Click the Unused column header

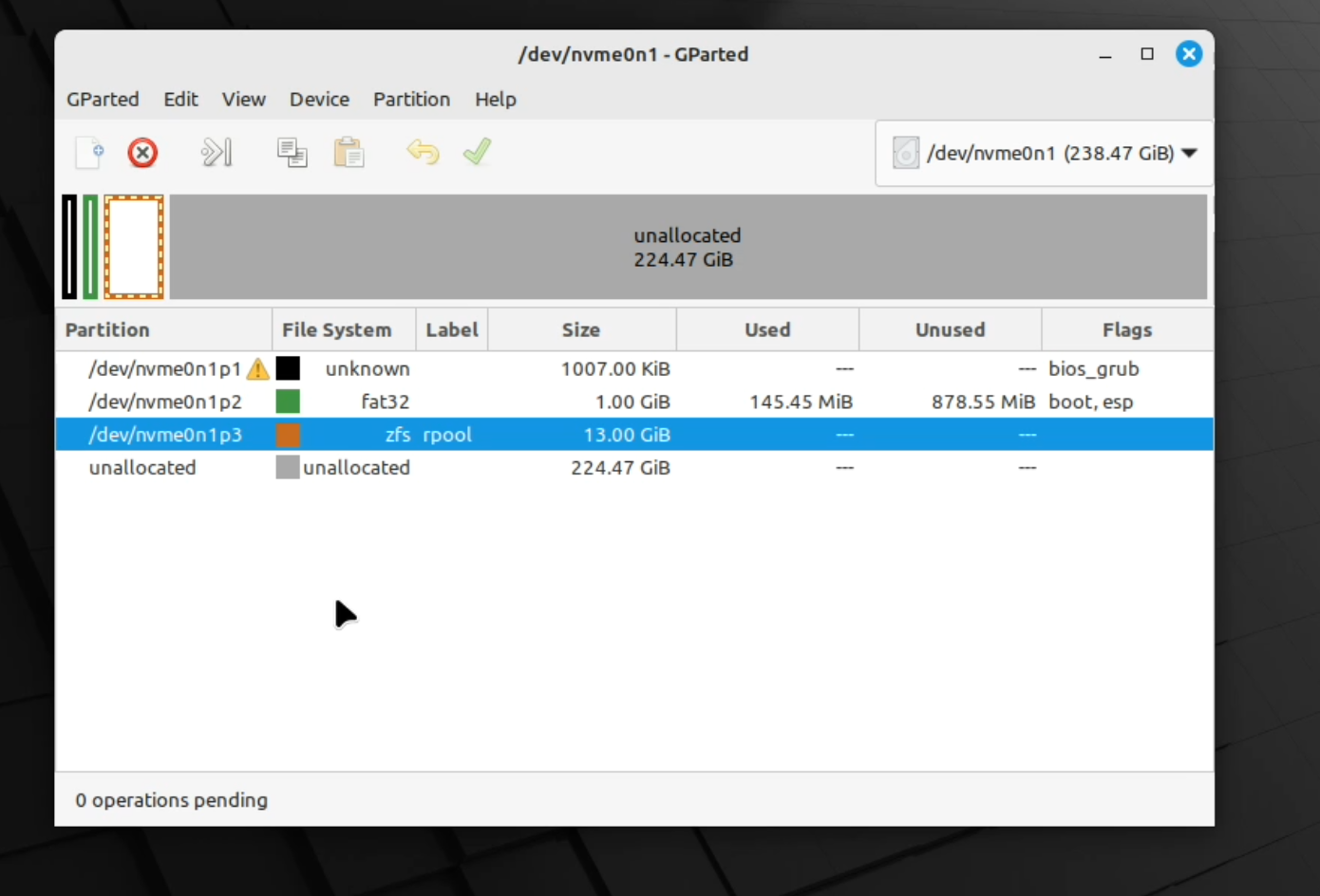950,329
